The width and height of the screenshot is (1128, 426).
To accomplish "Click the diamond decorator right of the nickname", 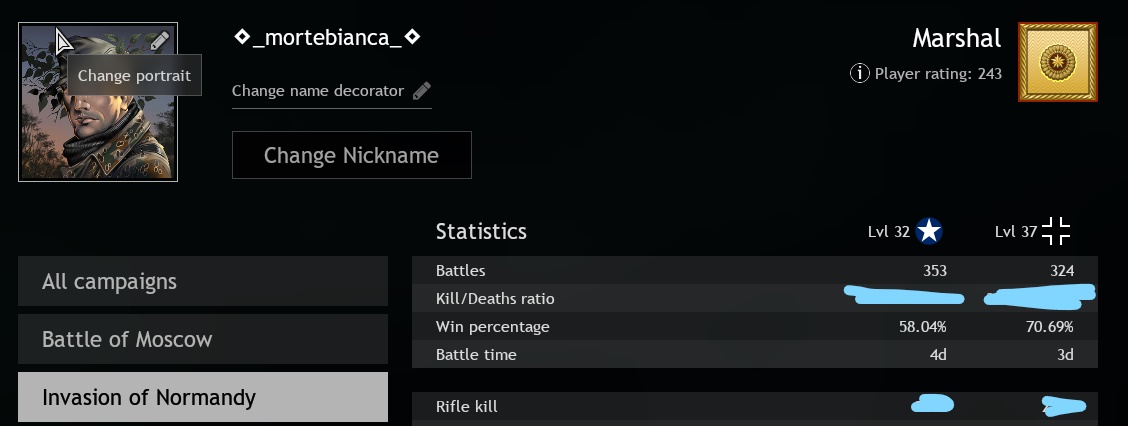I will click(412, 37).
